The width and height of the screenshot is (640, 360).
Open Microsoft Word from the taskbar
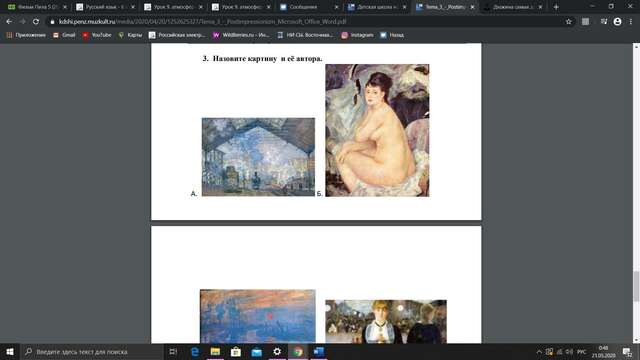click(318, 351)
